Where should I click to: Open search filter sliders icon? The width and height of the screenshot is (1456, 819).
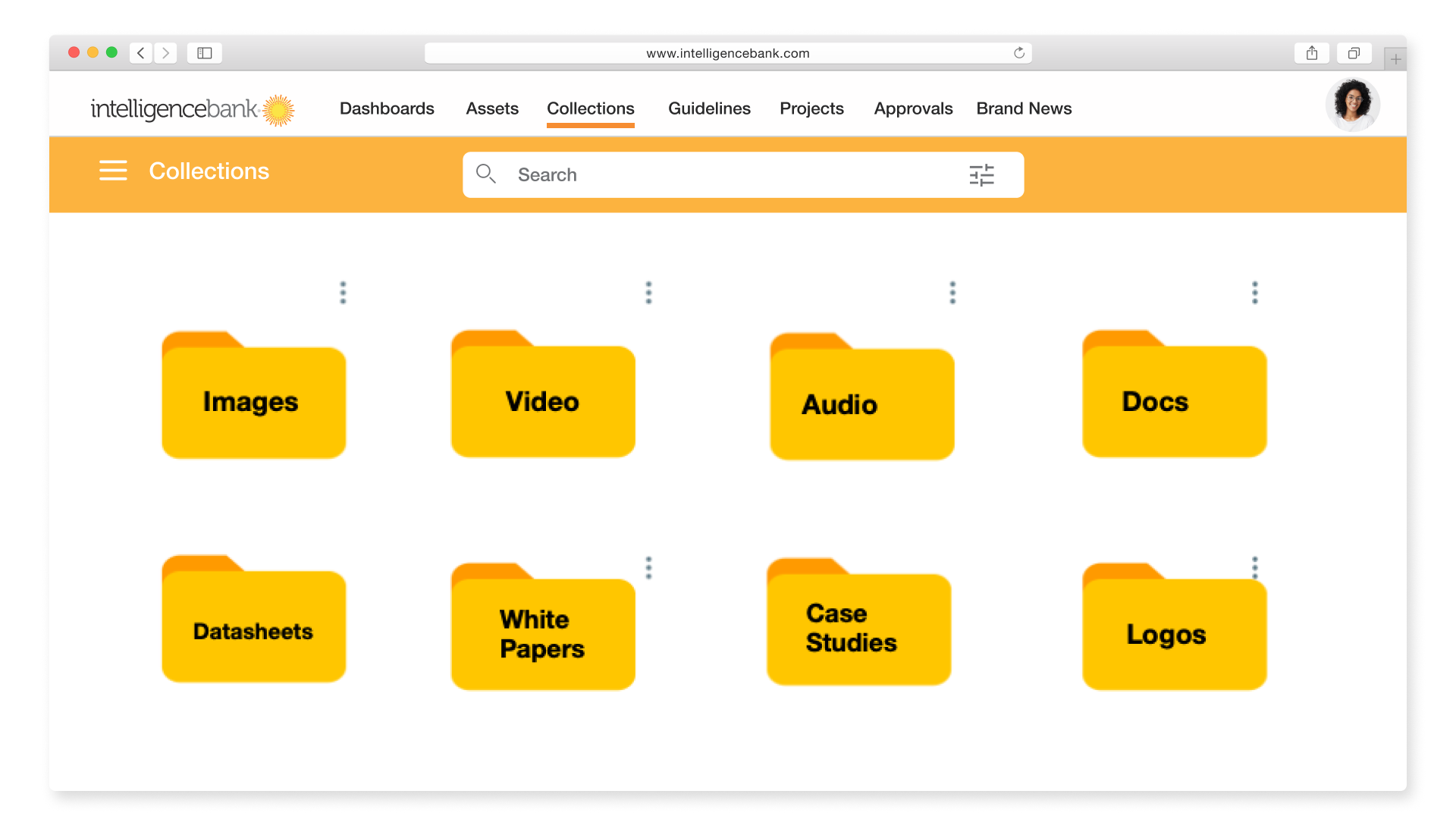pyautogui.click(x=981, y=175)
